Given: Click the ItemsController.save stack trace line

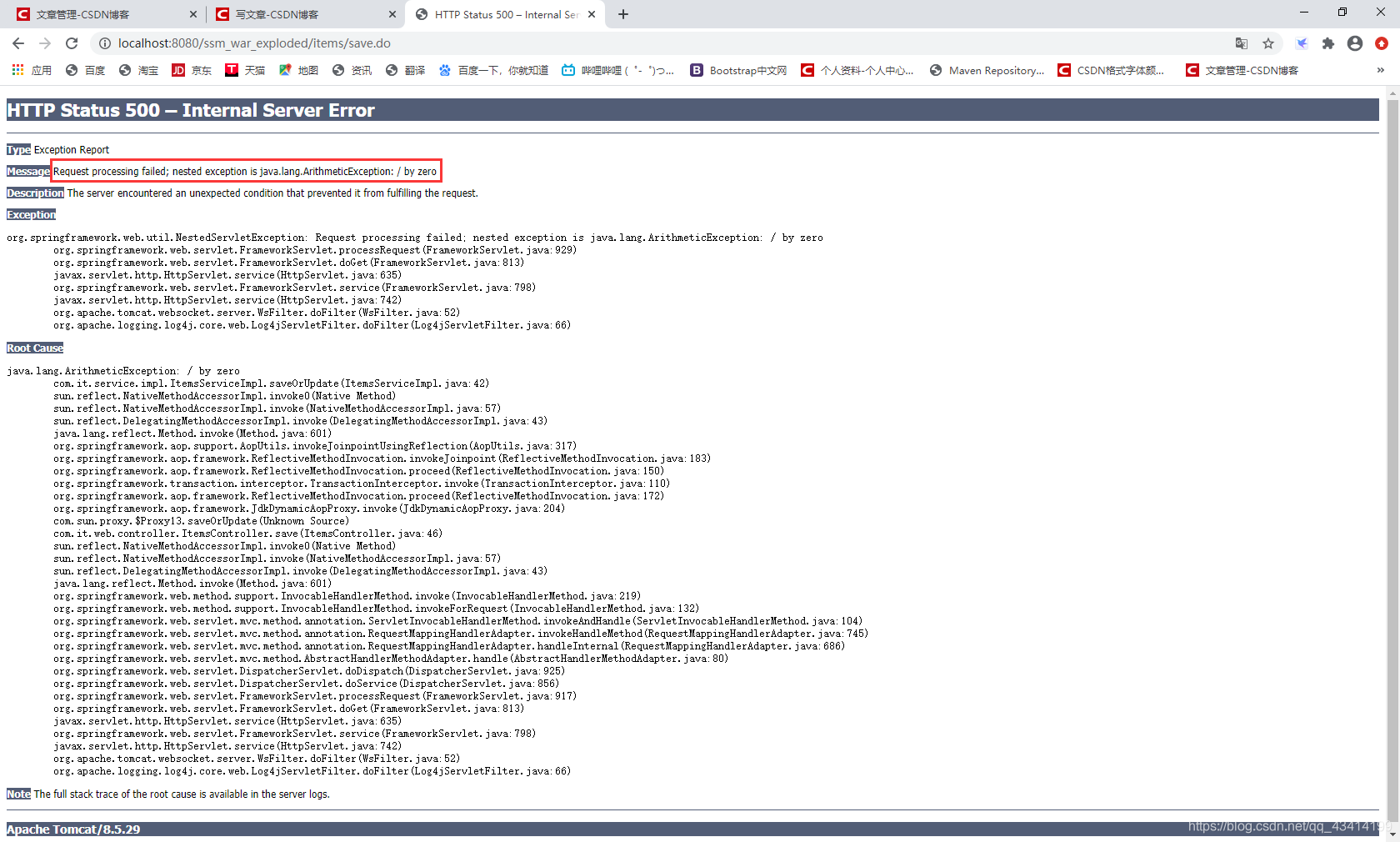Looking at the screenshot, I should tap(248, 534).
